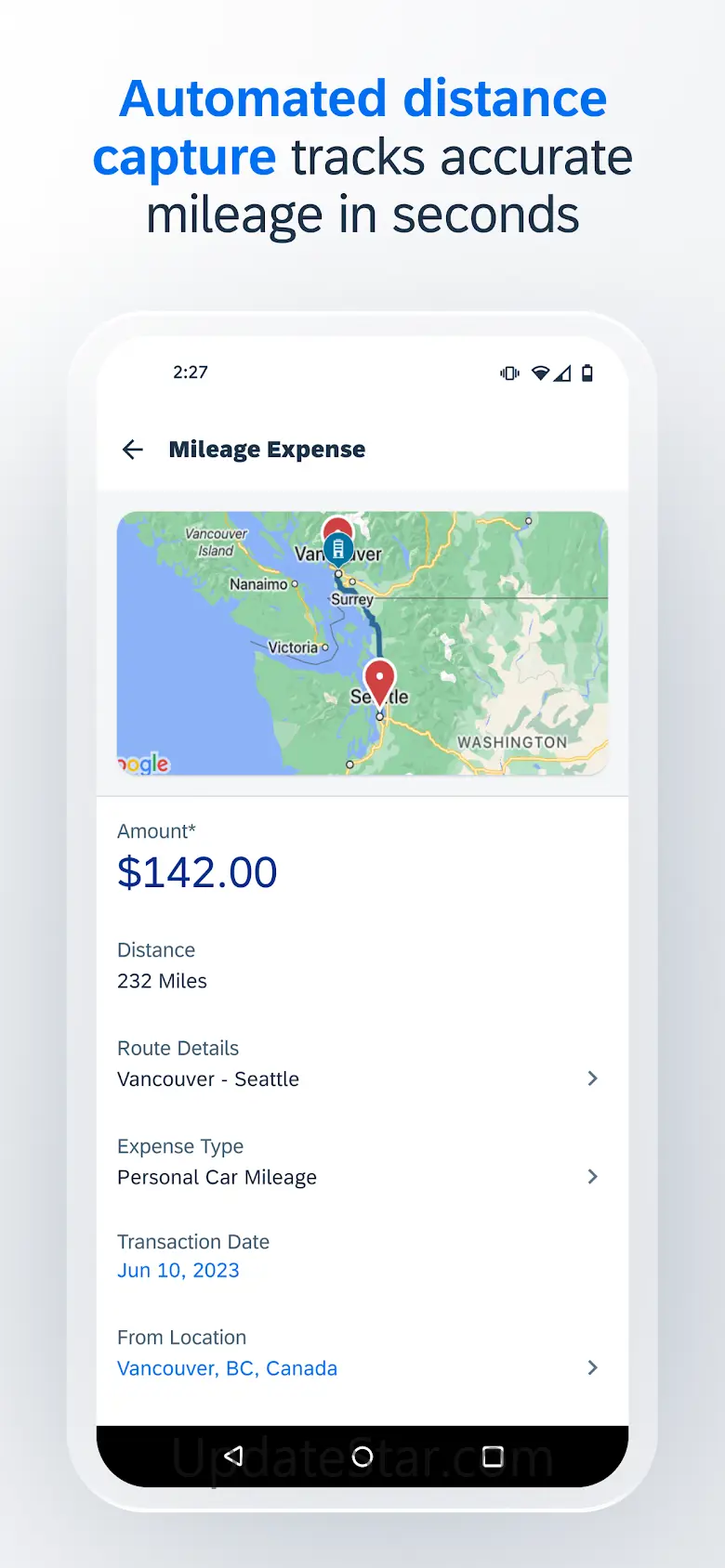
Task: Tap the Victoria label on the map
Action: pos(293,647)
